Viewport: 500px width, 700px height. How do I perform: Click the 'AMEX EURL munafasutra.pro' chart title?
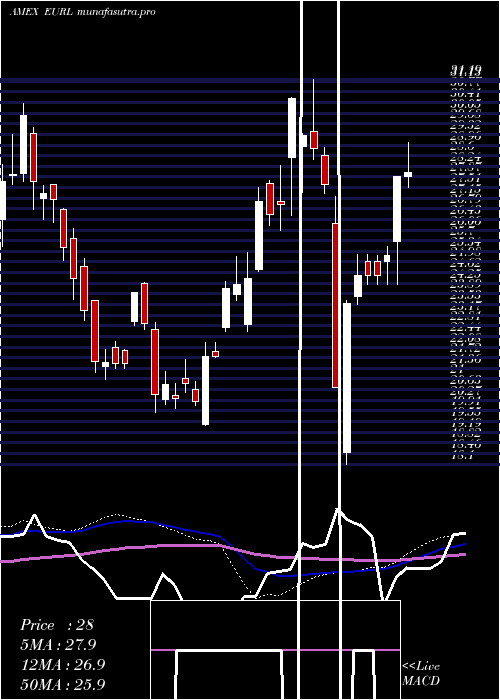[83, 12]
